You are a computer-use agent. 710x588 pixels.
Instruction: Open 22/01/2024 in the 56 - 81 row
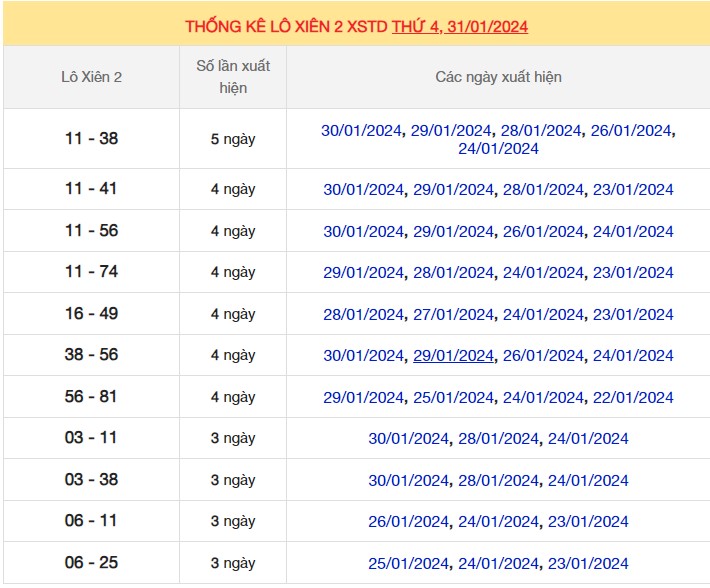(x=633, y=397)
